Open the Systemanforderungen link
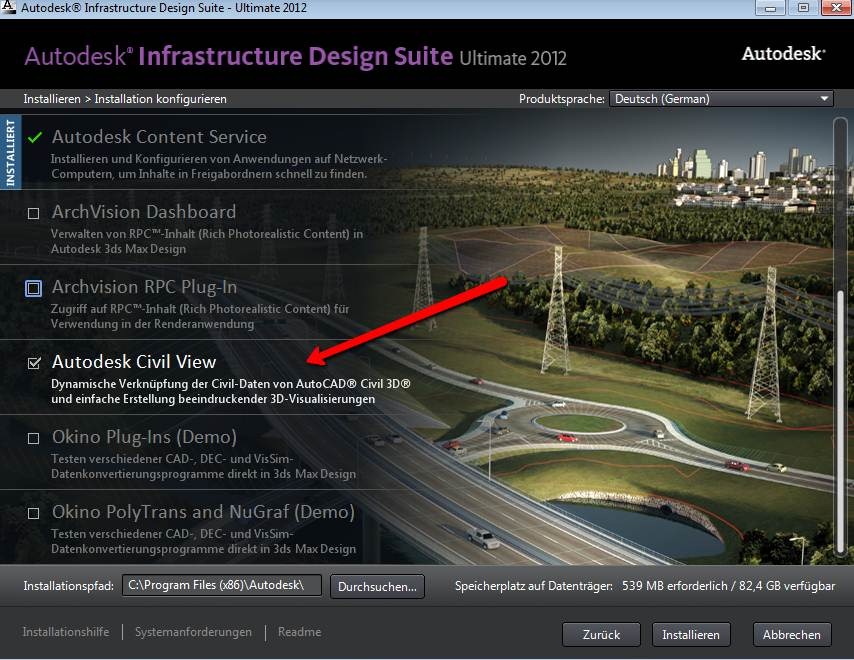 coord(193,632)
